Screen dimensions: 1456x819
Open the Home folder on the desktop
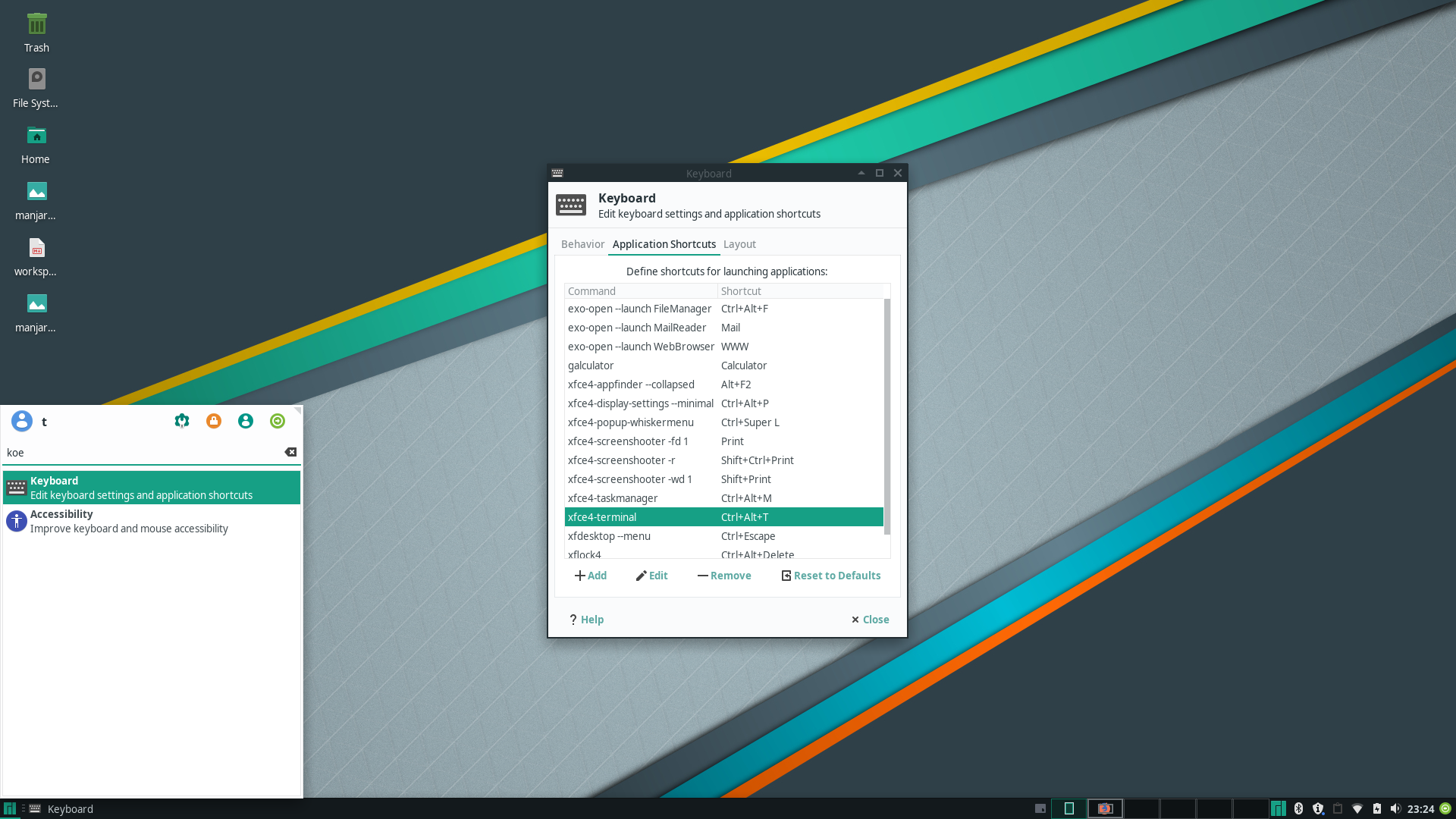point(36,144)
